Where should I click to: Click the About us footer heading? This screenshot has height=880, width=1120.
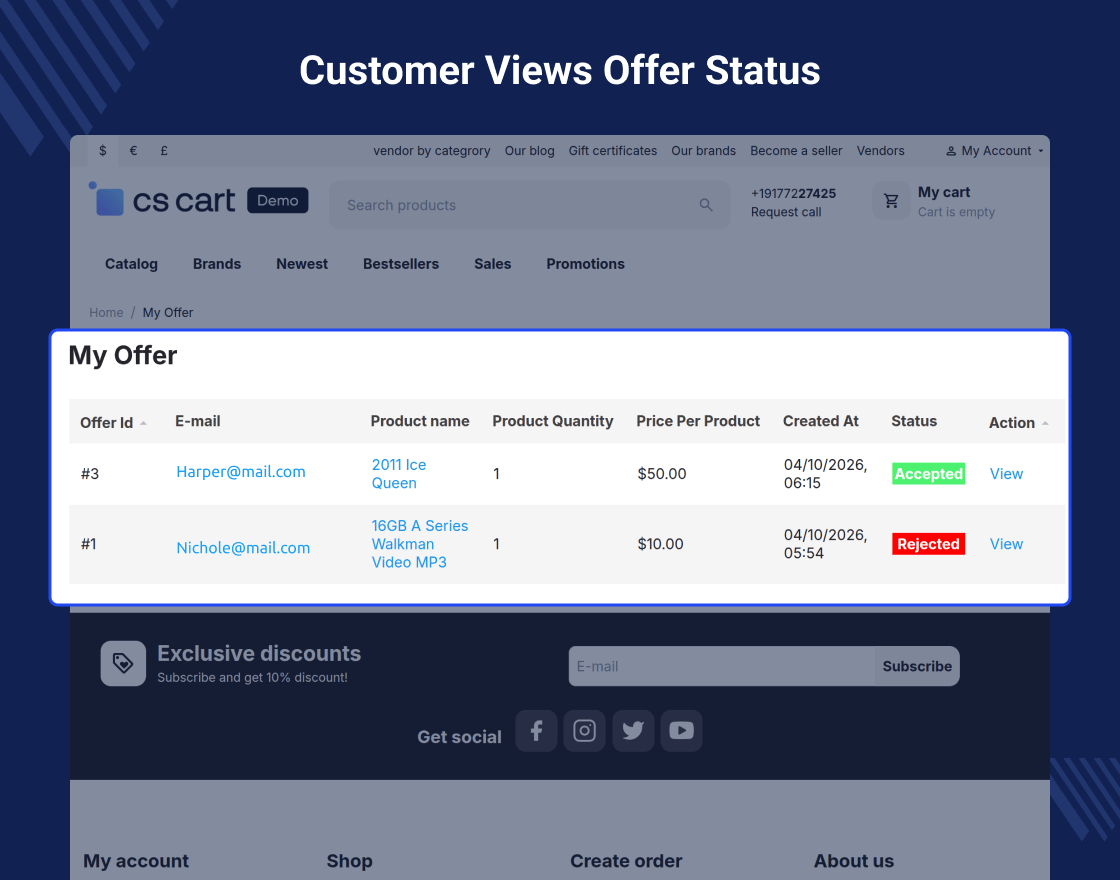[x=854, y=861]
